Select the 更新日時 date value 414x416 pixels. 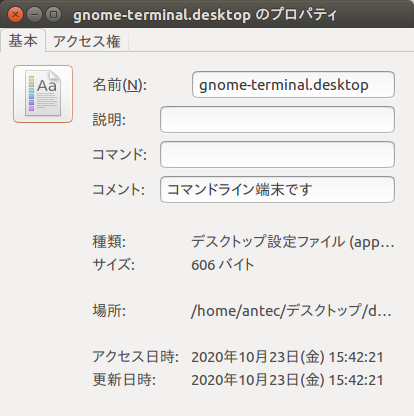click(287, 380)
